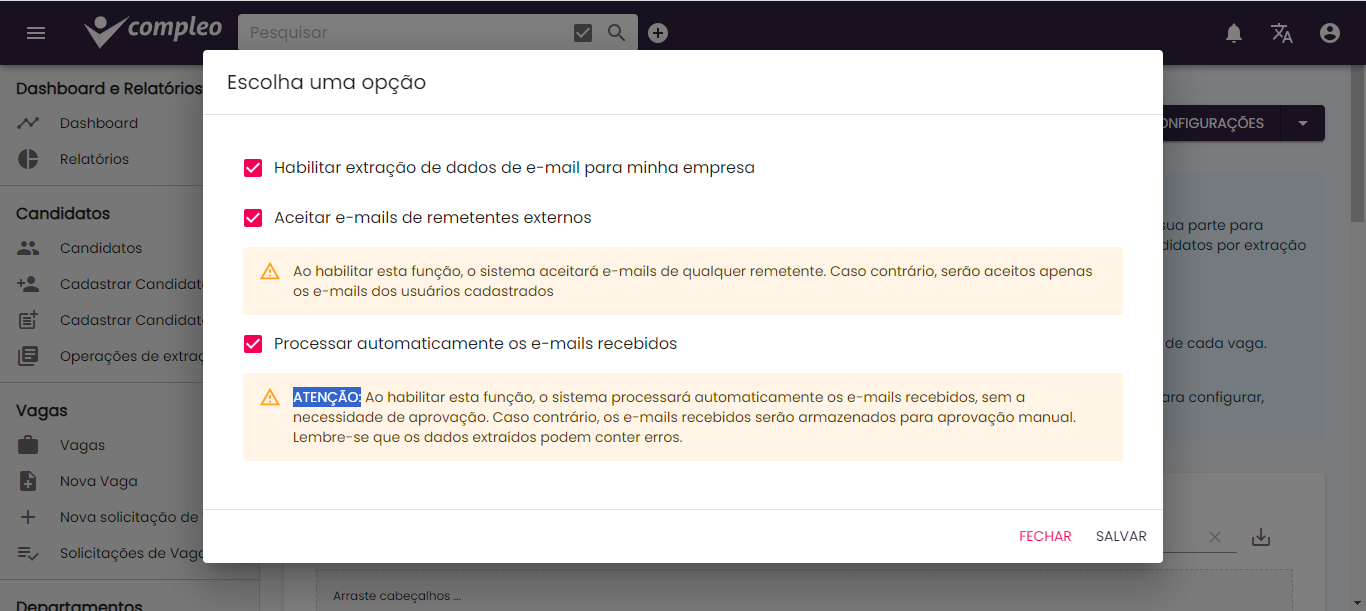The height and width of the screenshot is (611, 1366).
Task: Click the FECHAR button
Action: [1045, 536]
